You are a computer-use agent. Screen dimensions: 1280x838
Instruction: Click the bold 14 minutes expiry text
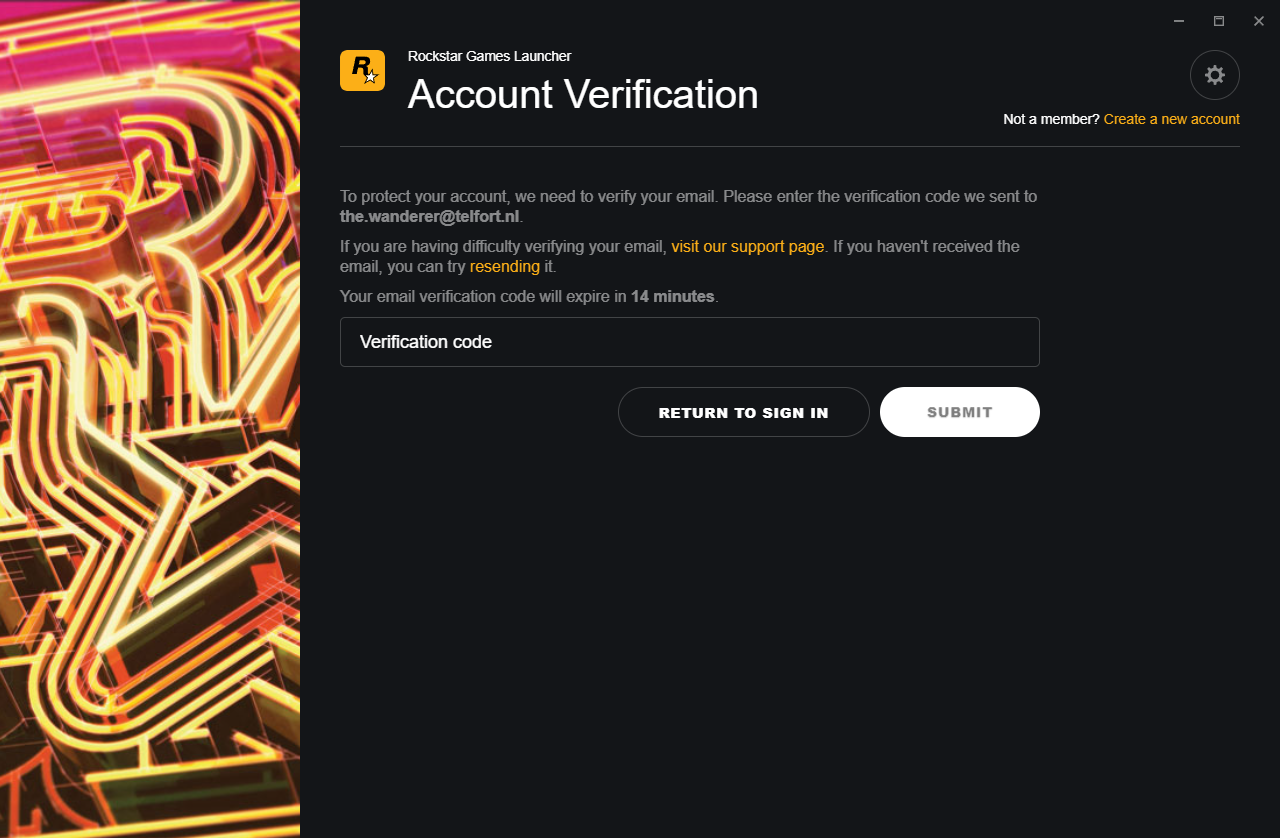[x=672, y=296]
